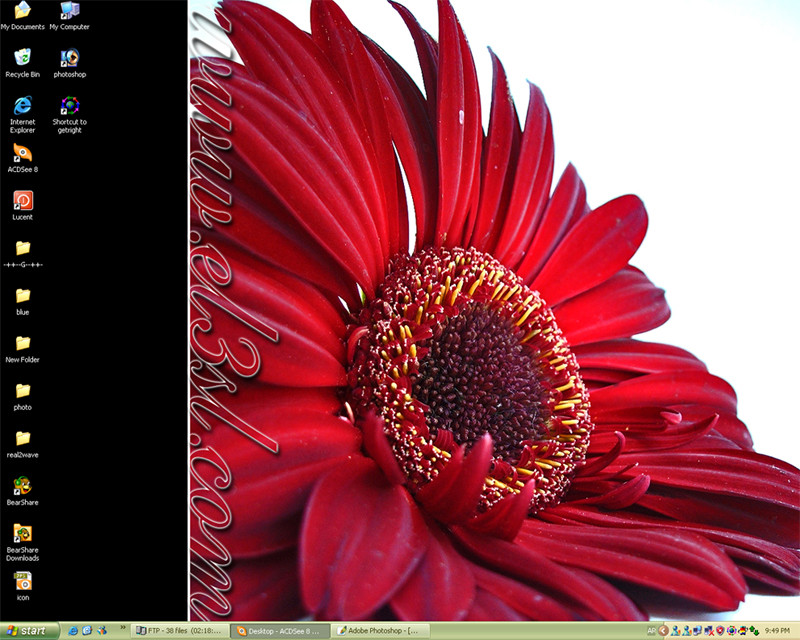The width and height of the screenshot is (800, 640).
Task: Expand hidden system tray icons arrow
Action: click(663, 631)
